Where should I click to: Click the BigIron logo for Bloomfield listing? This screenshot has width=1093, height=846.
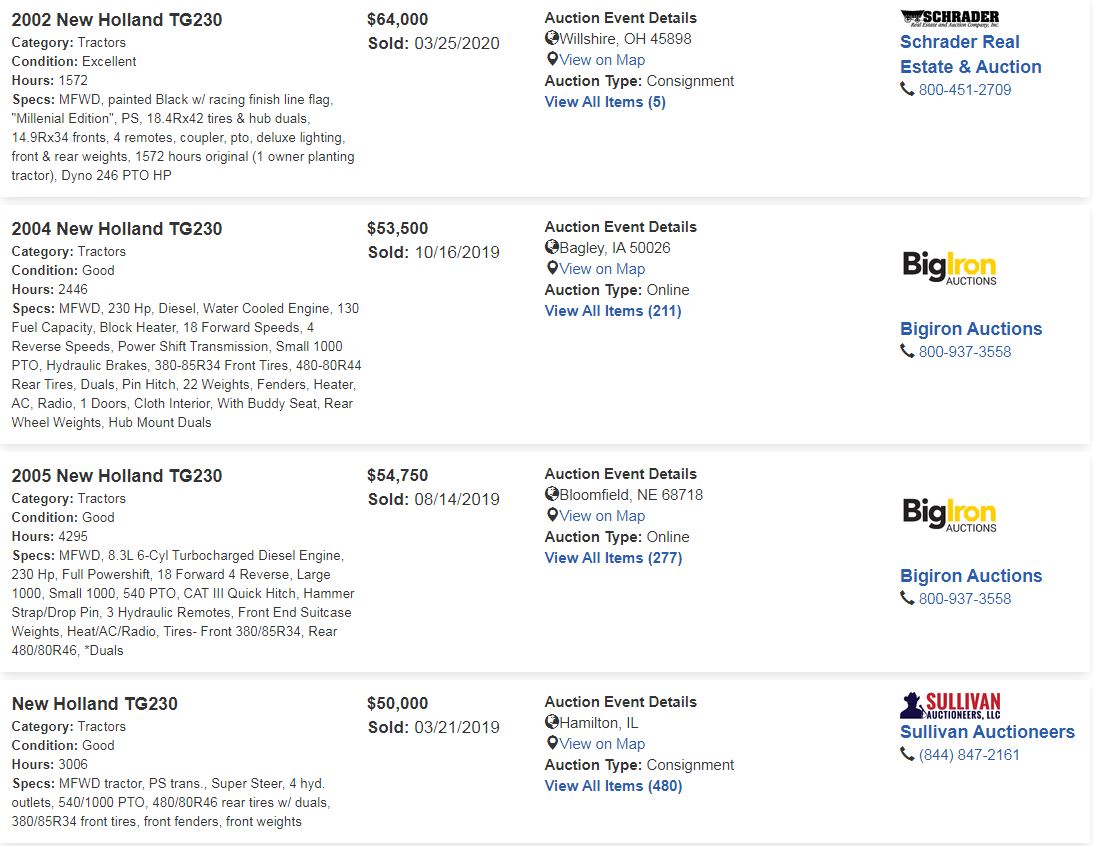coord(949,515)
